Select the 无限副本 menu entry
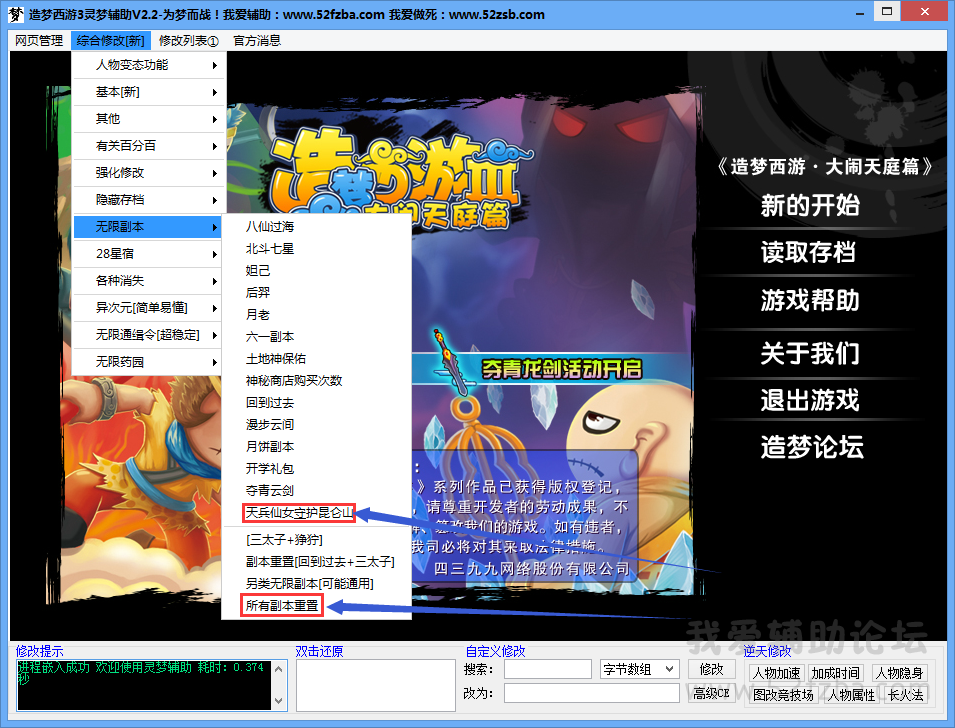 pyautogui.click(x=149, y=227)
